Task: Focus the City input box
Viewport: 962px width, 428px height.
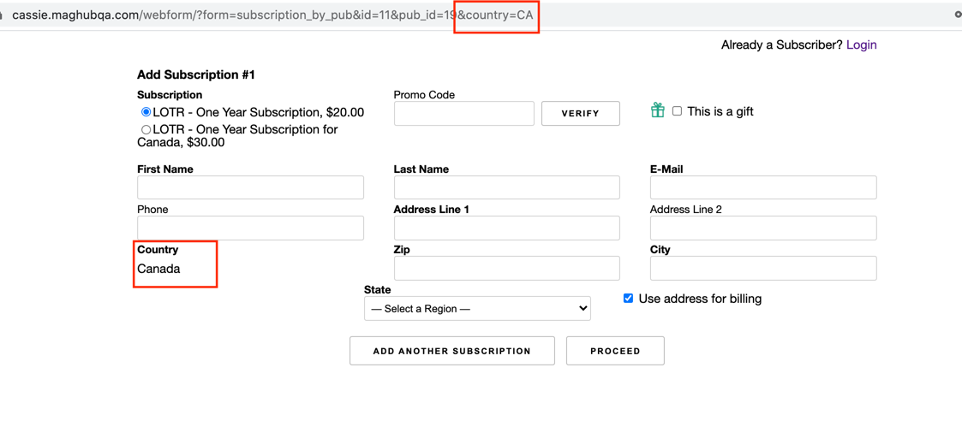Action: [763, 268]
